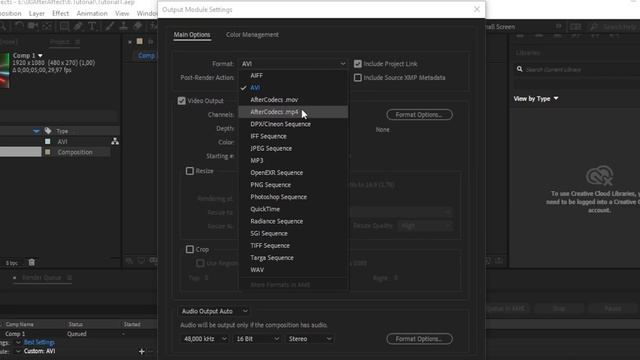
Task: Click audio Format Options button near Stereo
Action: pos(419,339)
